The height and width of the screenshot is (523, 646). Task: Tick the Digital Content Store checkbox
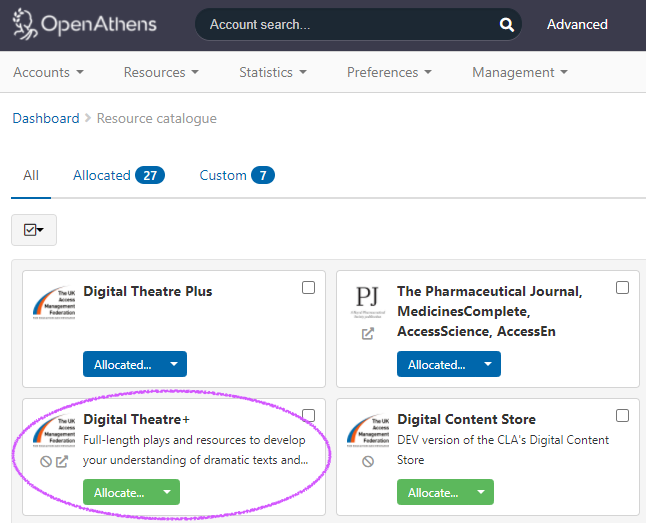point(622,415)
